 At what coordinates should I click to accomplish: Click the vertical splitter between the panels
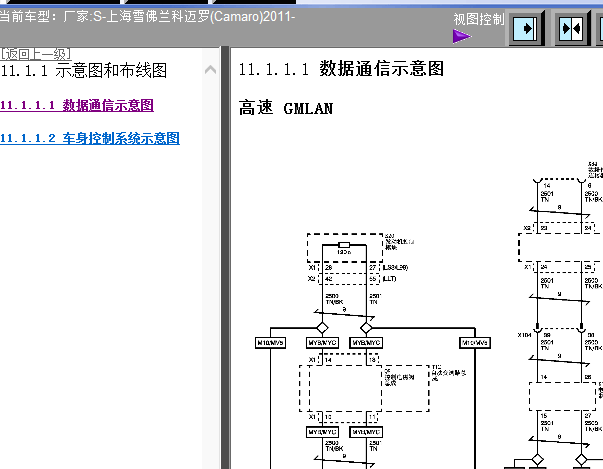[x=225, y=258]
